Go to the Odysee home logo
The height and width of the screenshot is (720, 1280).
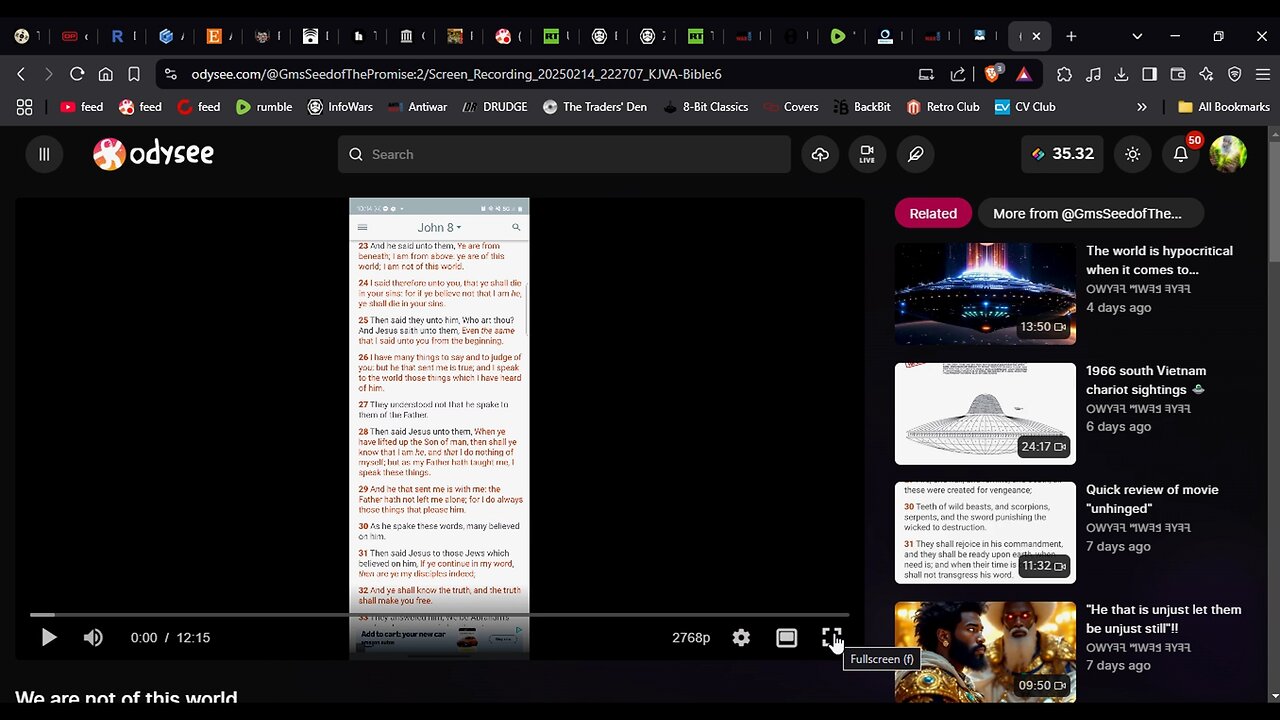point(153,154)
